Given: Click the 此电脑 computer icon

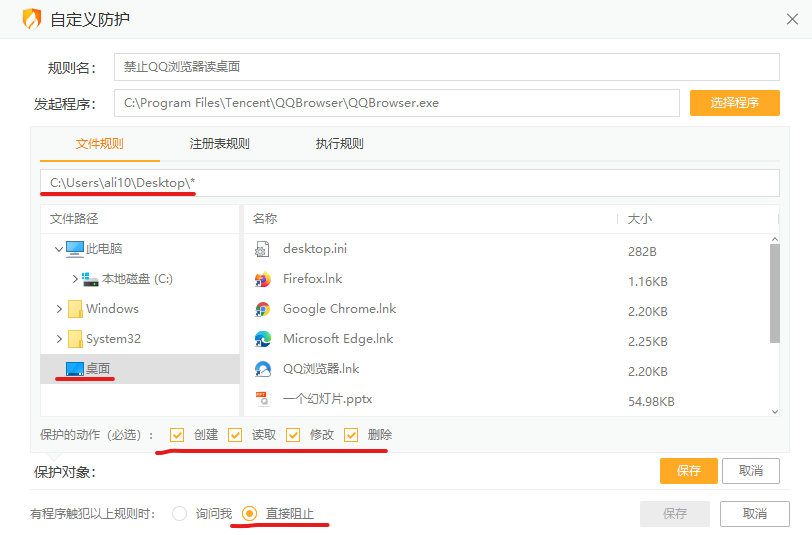Looking at the screenshot, I should tap(75, 249).
